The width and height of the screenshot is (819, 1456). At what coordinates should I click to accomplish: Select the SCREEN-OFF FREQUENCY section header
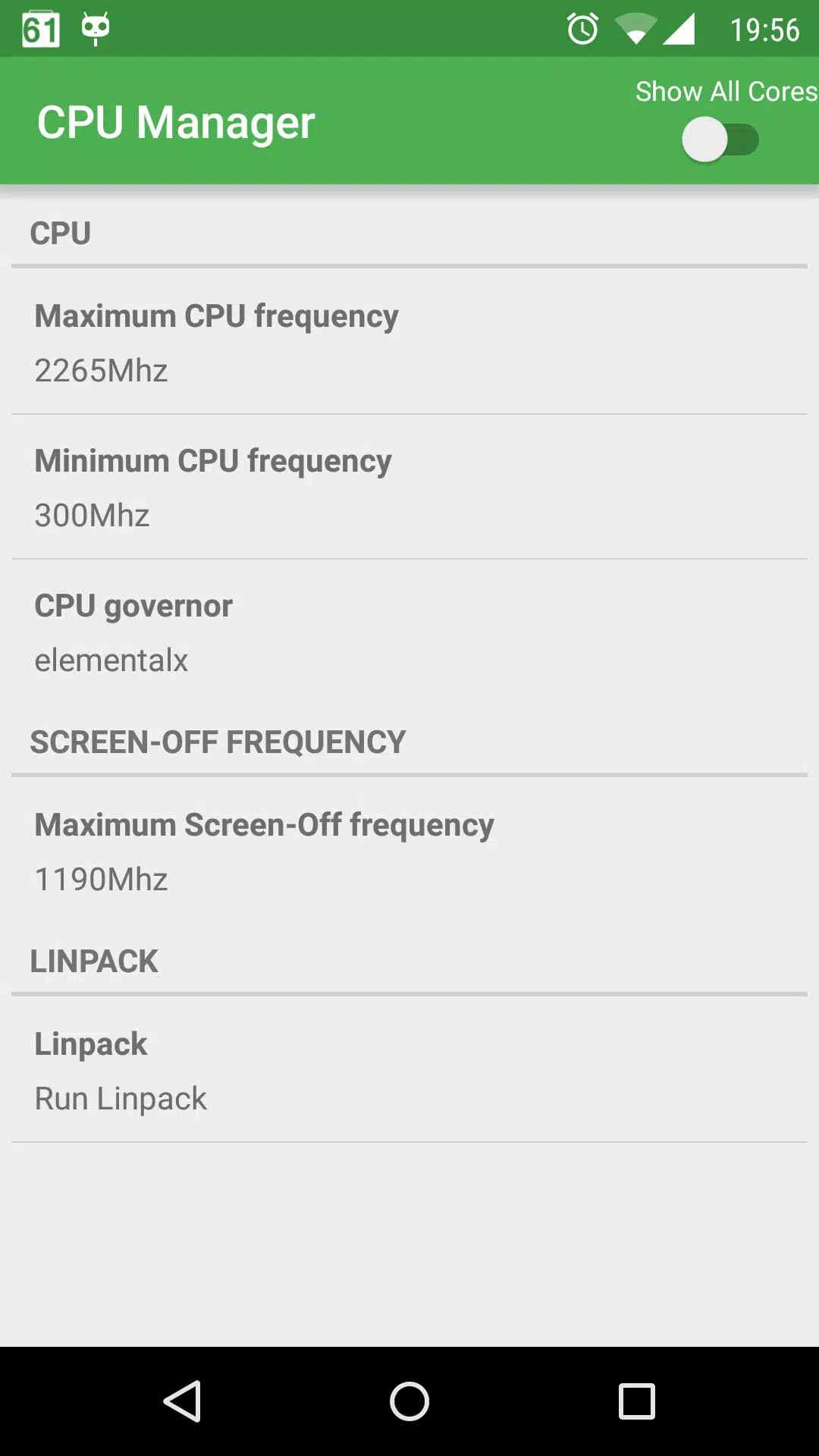click(x=218, y=742)
